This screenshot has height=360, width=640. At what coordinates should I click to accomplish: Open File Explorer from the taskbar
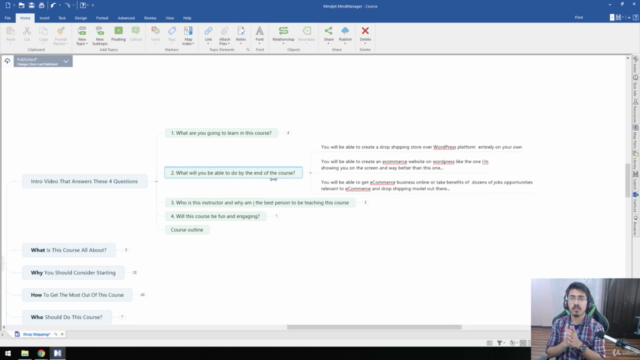(x=25, y=353)
